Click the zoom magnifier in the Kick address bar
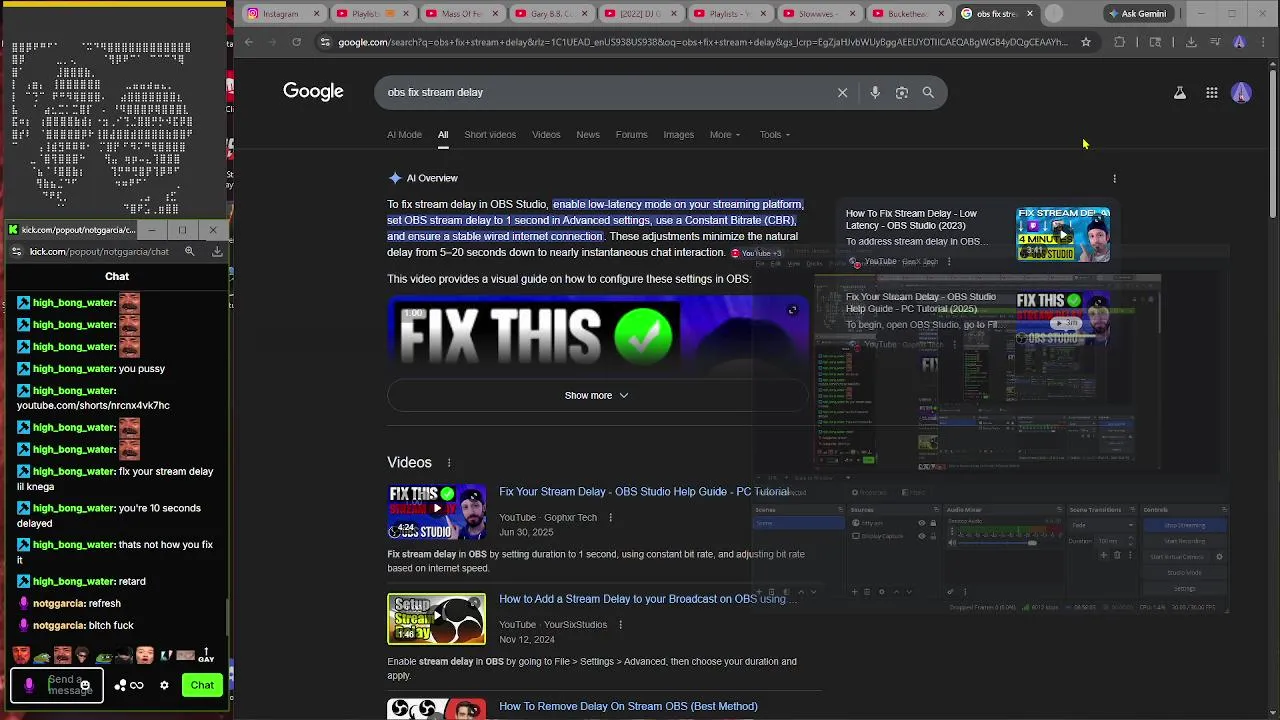The image size is (1280, 720). click(x=189, y=252)
